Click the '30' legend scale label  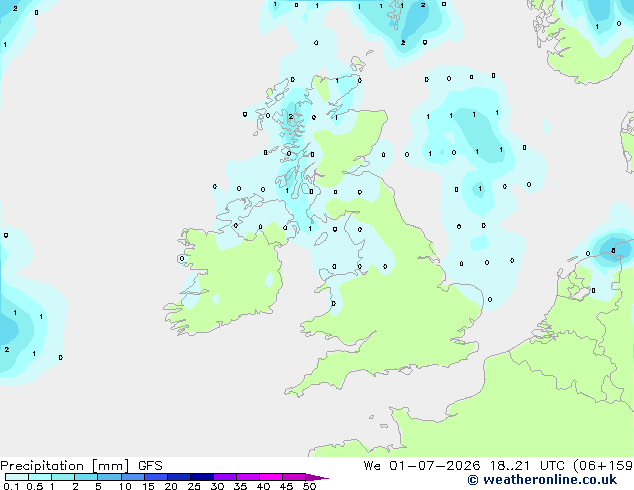click(217, 486)
